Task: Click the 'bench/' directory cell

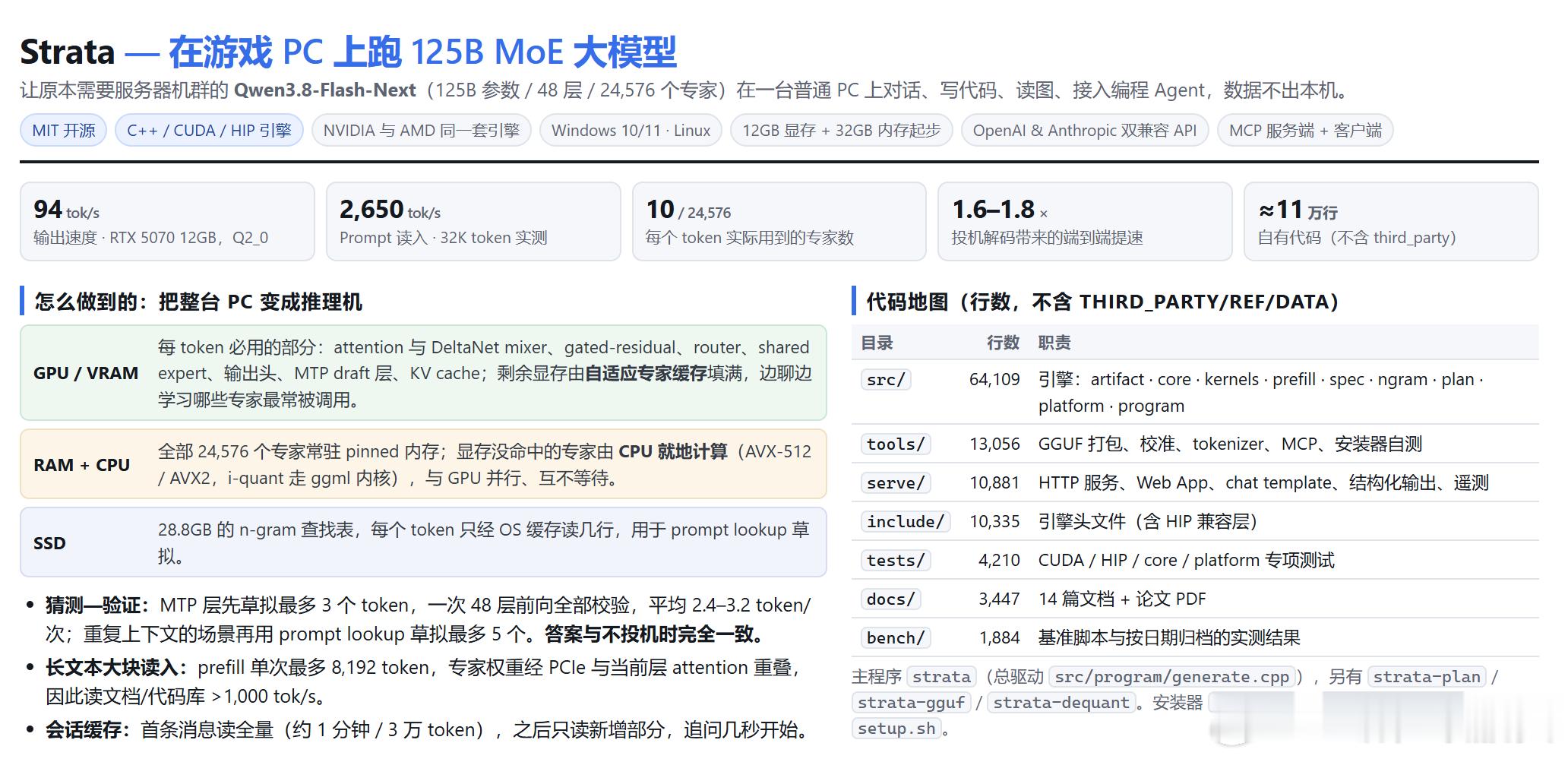Action: (896, 637)
